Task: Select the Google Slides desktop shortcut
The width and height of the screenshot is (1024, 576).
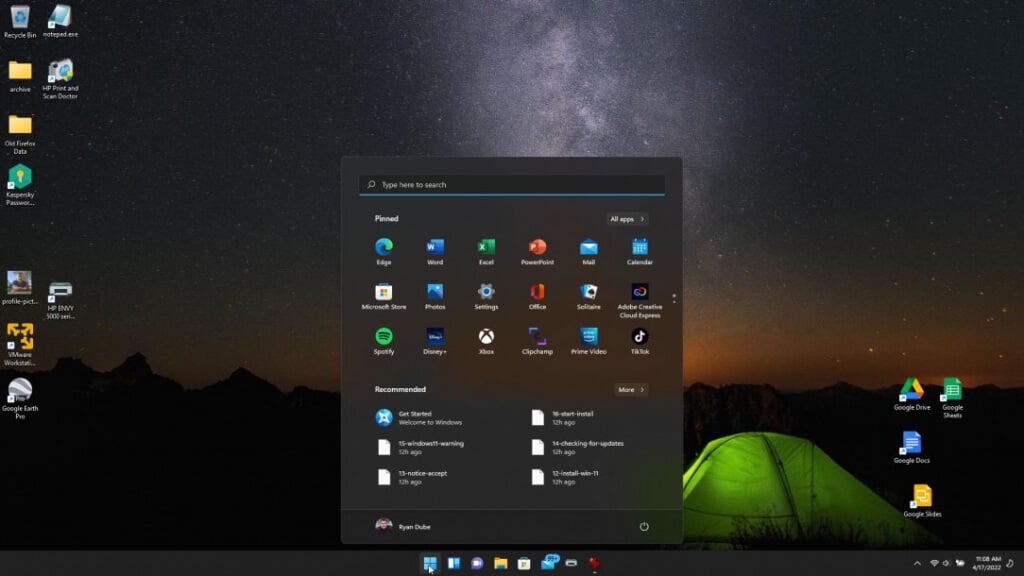Action: click(x=922, y=501)
